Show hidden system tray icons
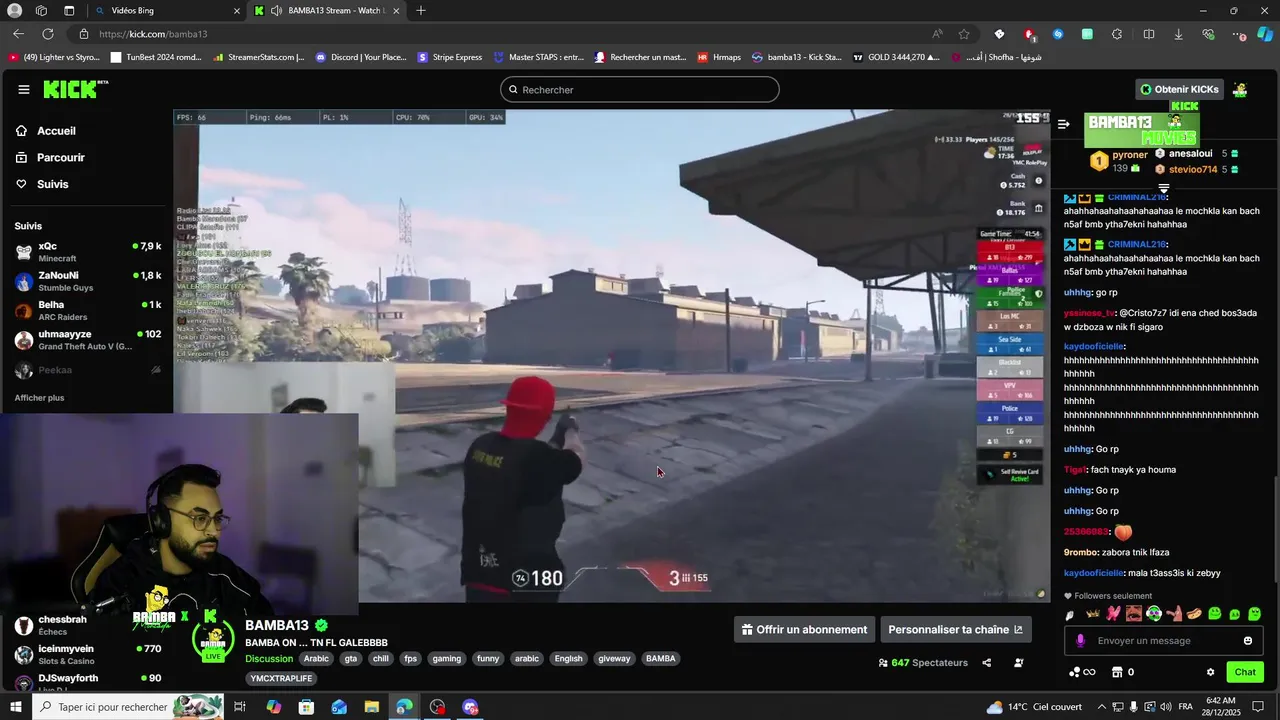Screen dimensions: 1280x720 (x=1102, y=707)
